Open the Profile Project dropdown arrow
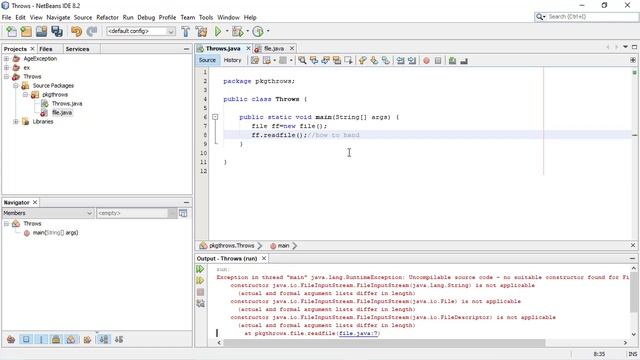Image resolution: width=640 pixels, height=360 pixels. pos(268,31)
